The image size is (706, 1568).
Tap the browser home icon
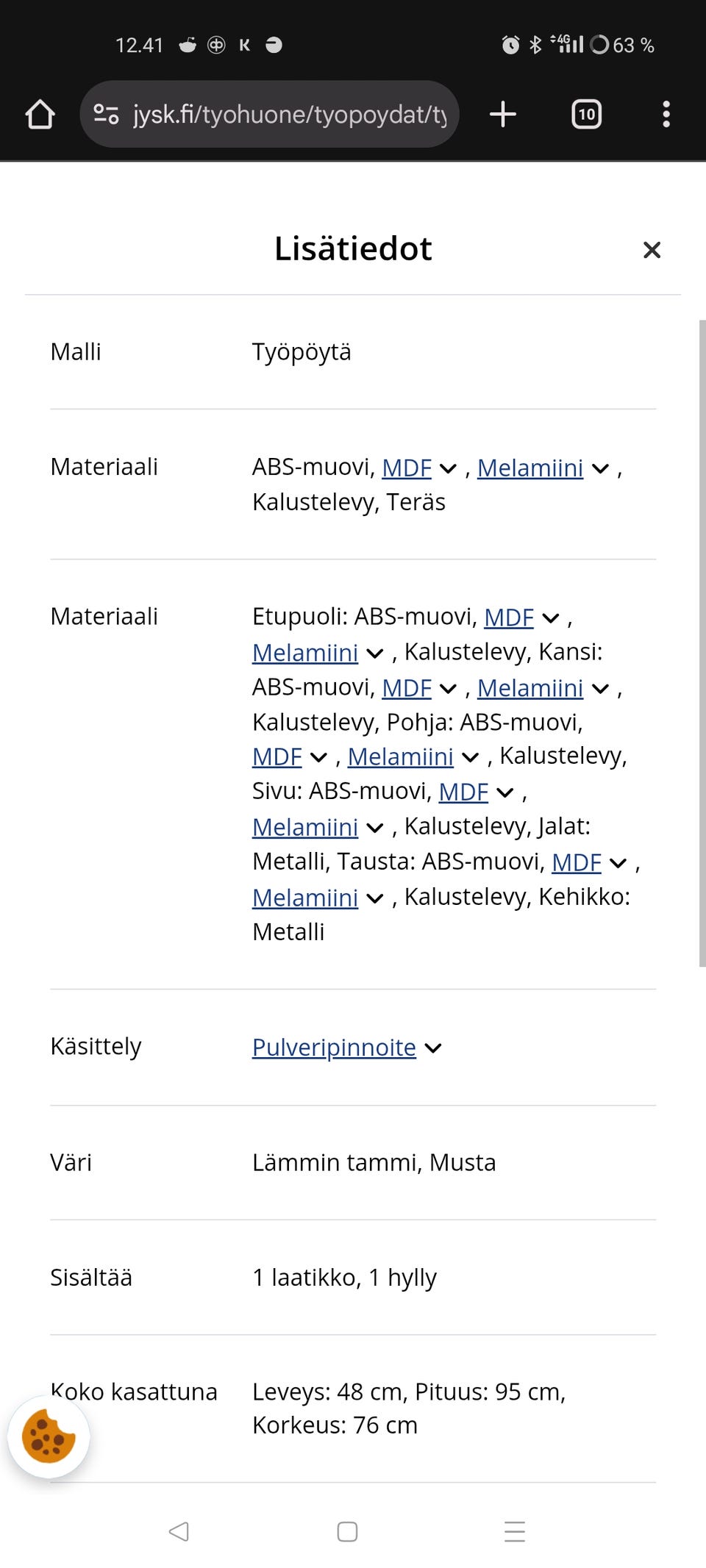pyautogui.click(x=40, y=115)
